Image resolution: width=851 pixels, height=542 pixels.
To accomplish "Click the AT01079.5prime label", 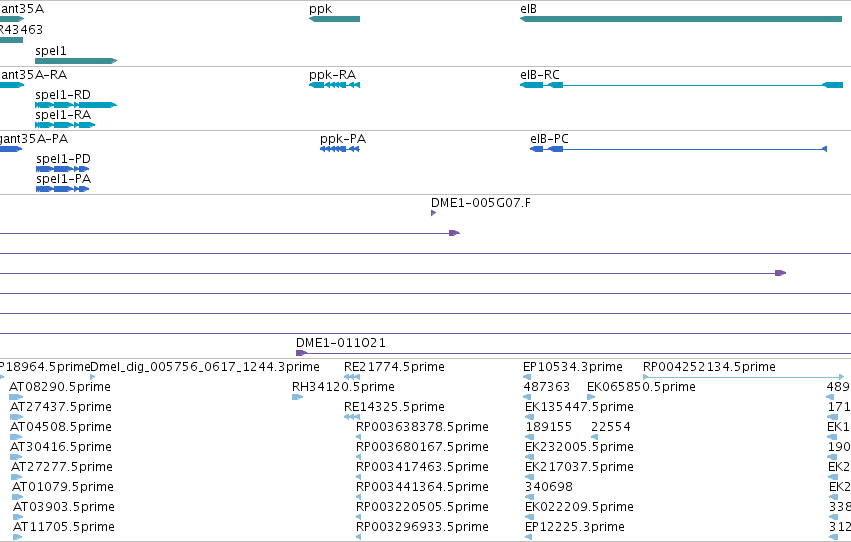I will (63, 487).
